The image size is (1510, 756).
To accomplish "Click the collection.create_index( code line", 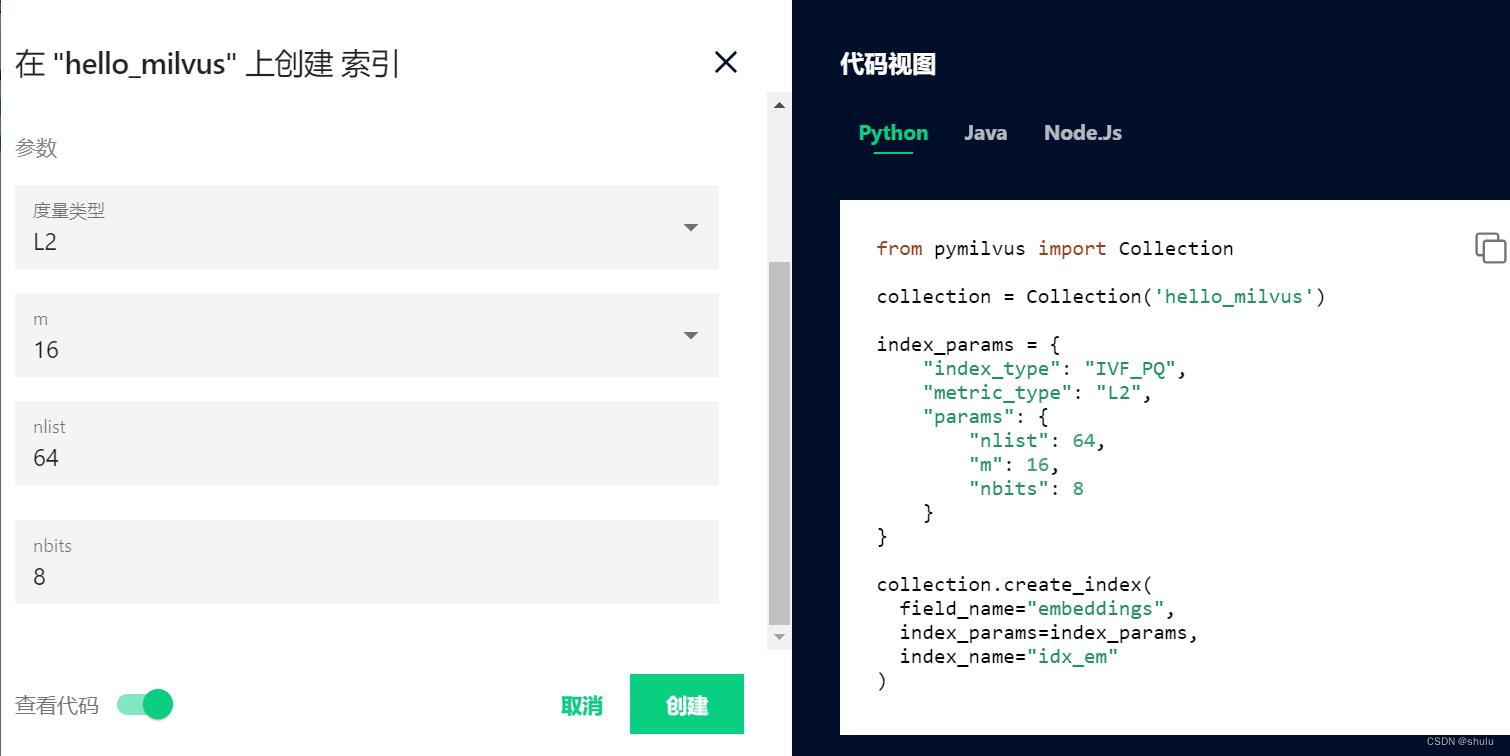I will coord(1015,585).
